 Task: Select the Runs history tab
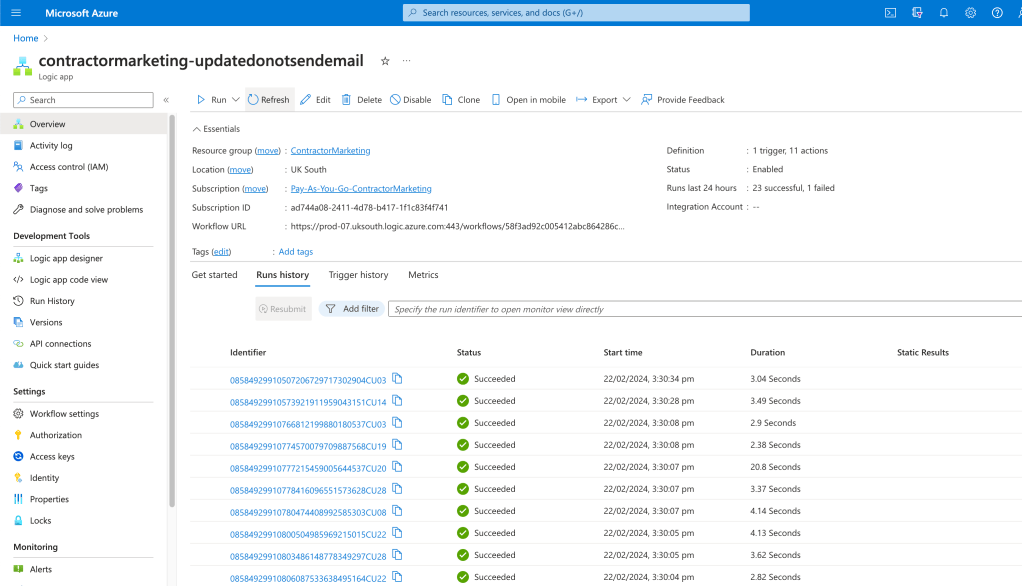pyautogui.click(x=282, y=275)
